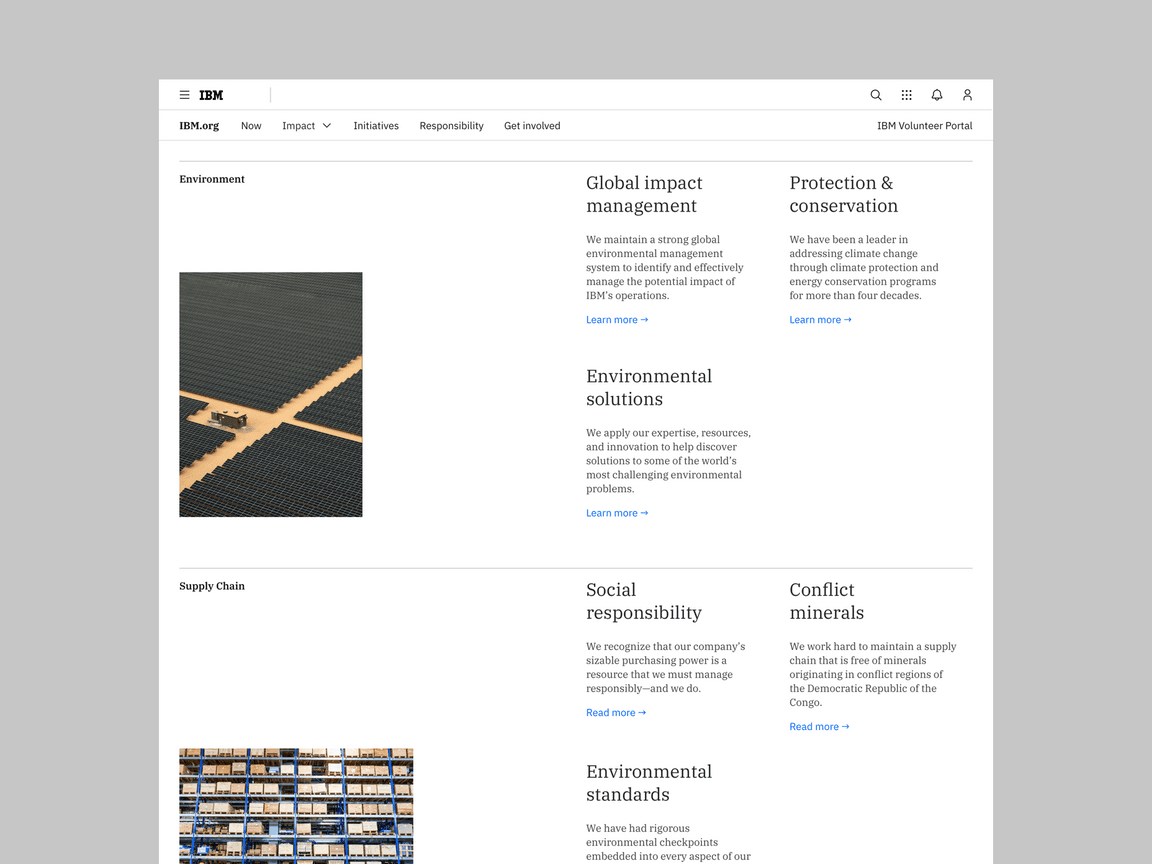
Task: Learn more under Environmental solutions
Action: tap(617, 513)
